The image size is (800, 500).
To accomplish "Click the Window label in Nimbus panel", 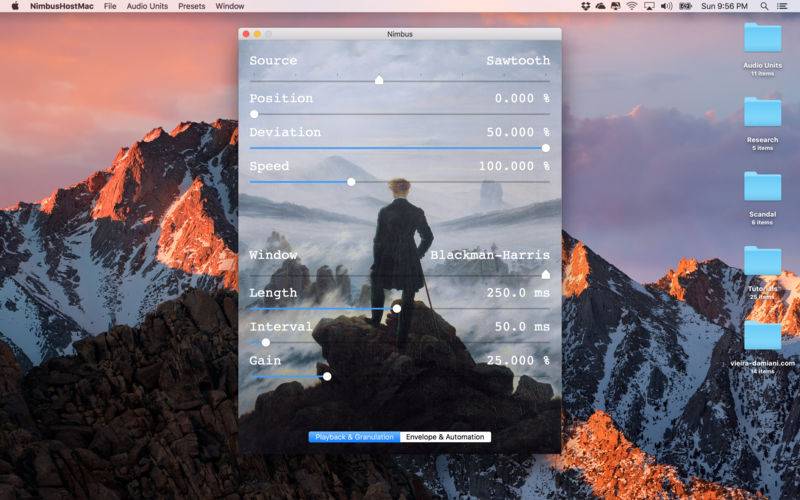I will click(x=273, y=255).
